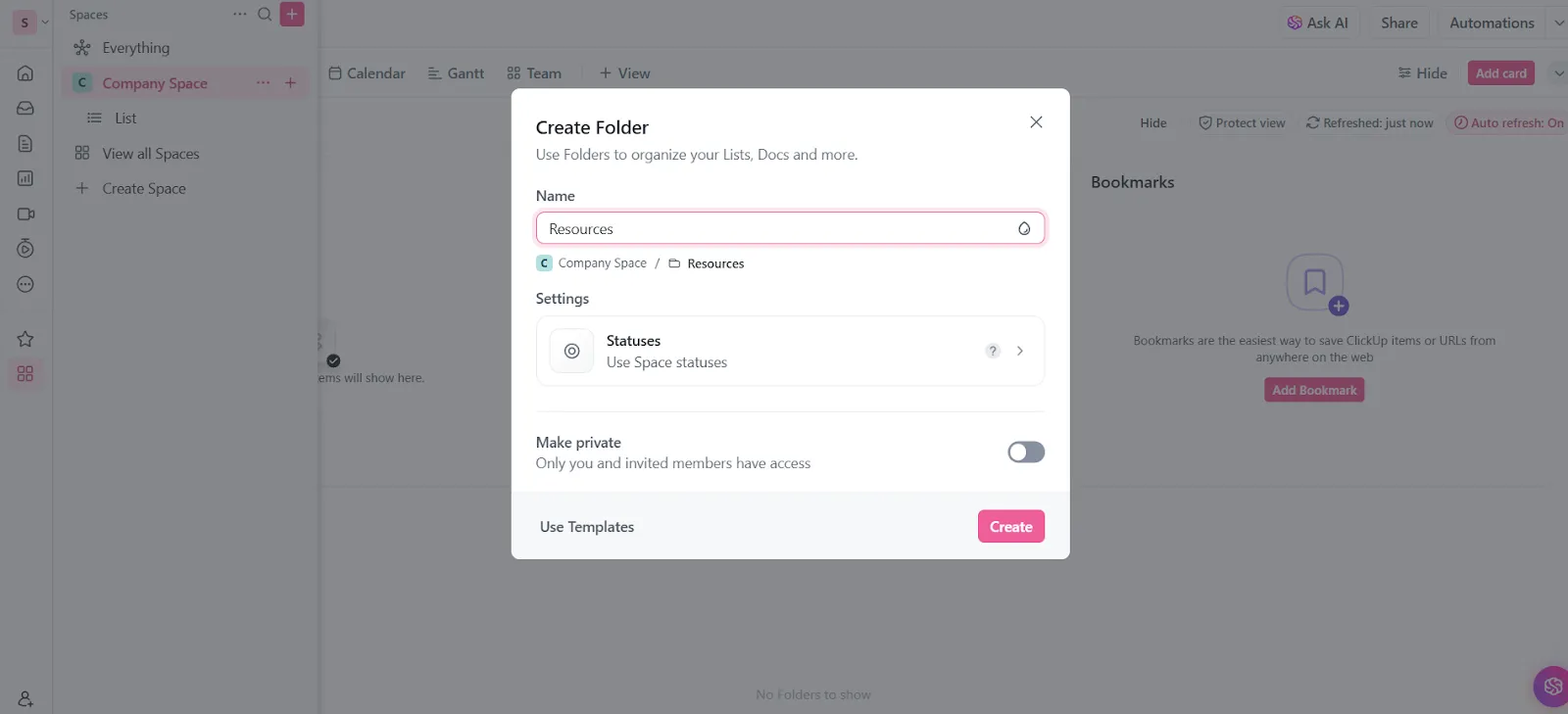Open the Docs icon in the sidebar

point(25,144)
